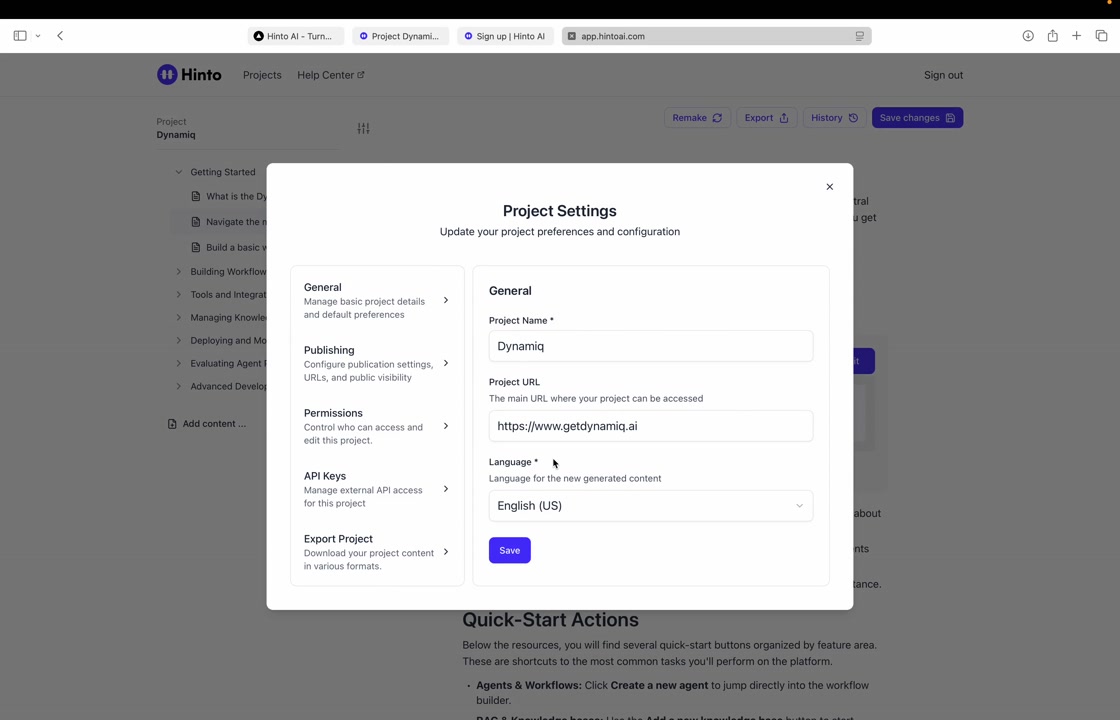Open a new Safari tab
The image size is (1120, 720).
[x=1077, y=36]
